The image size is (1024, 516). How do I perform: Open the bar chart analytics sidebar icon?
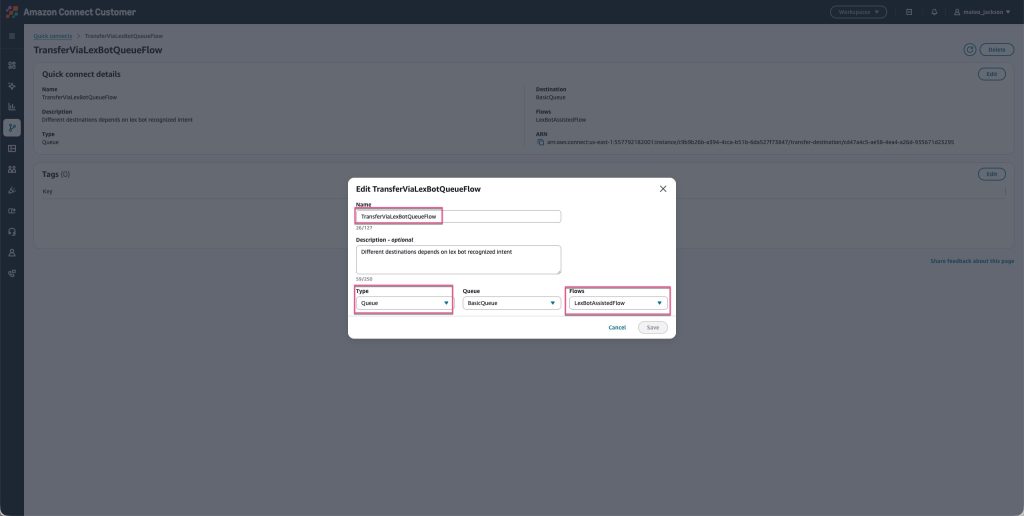12,106
